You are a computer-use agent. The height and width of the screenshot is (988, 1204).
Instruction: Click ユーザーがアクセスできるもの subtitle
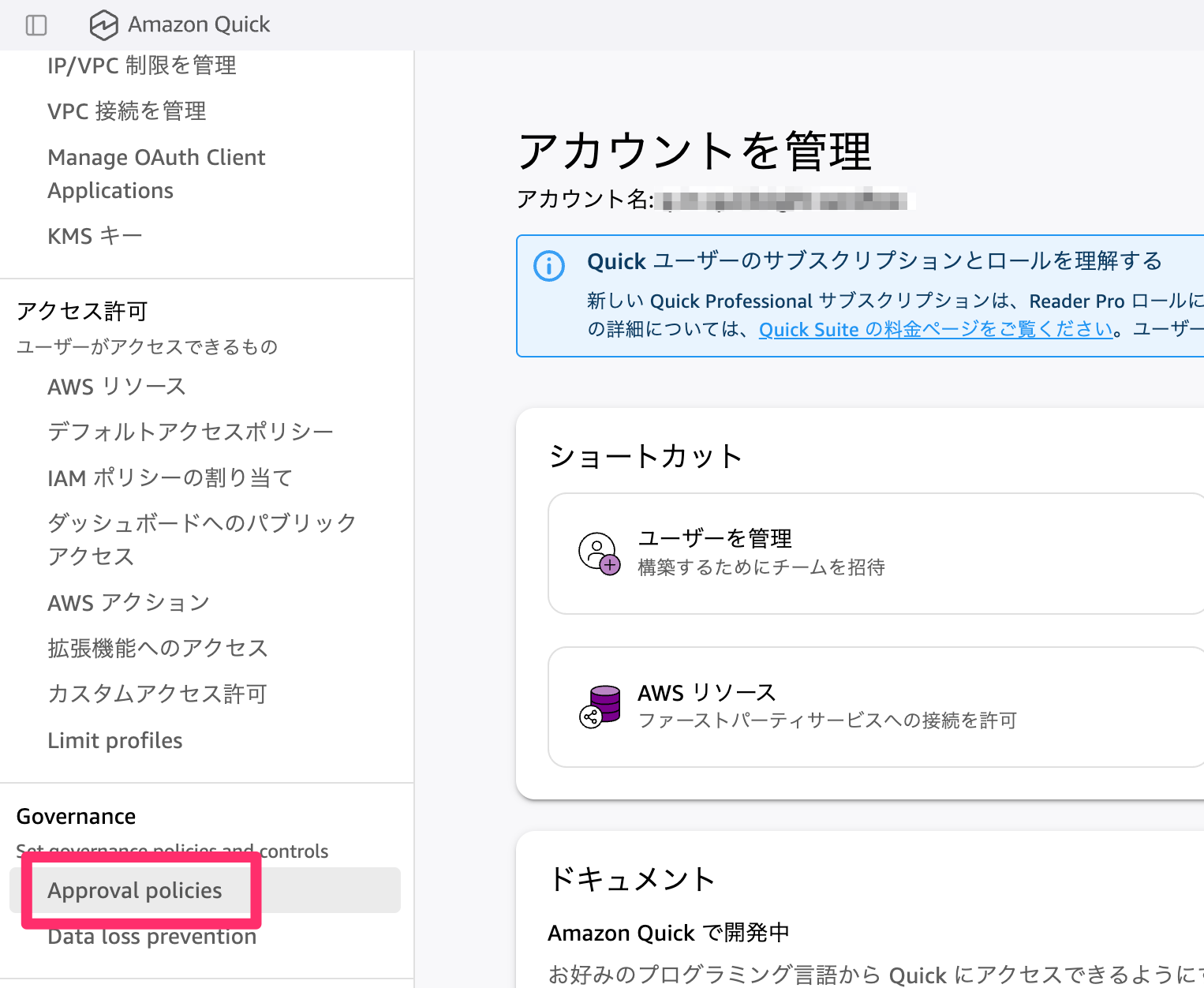(x=148, y=346)
